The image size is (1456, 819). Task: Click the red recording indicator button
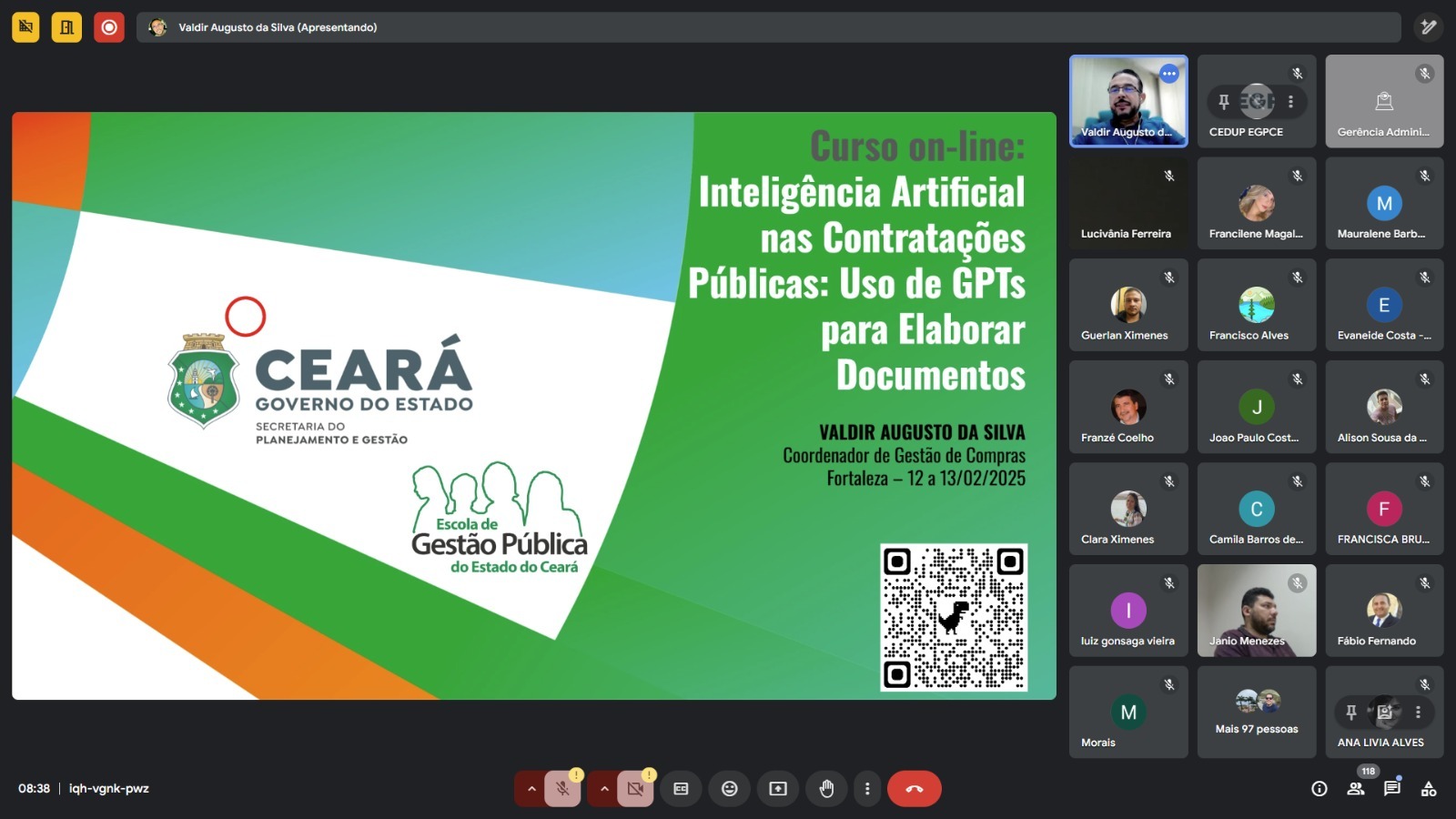(x=109, y=27)
